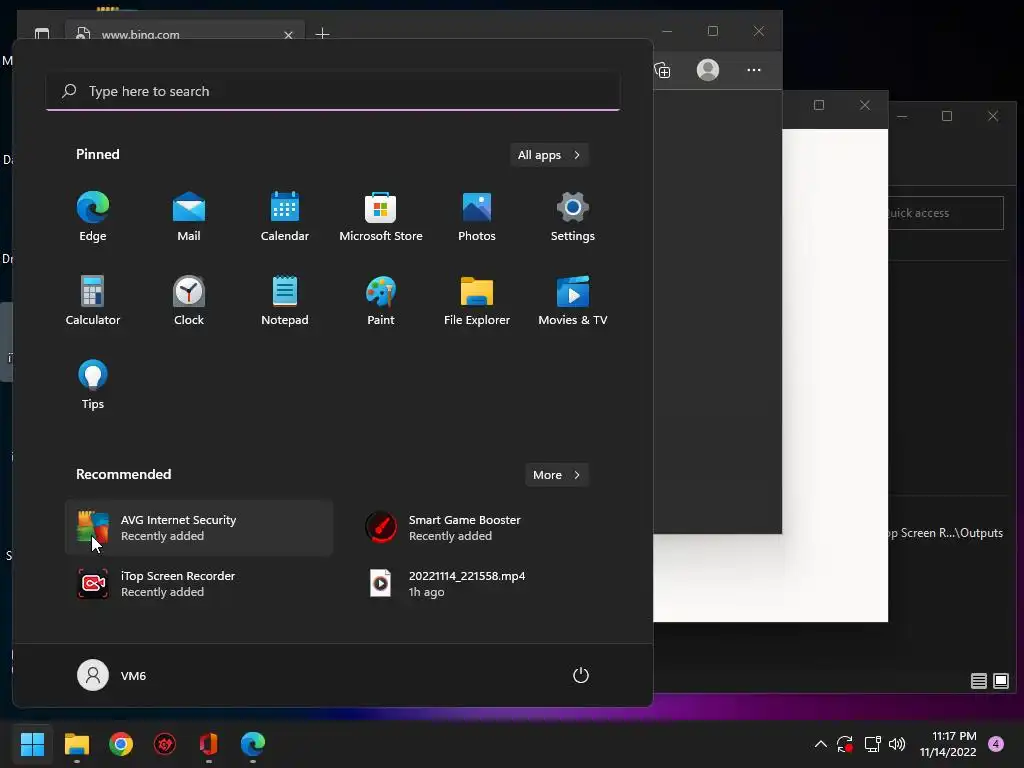The height and width of the screenshot is (768, 1024).
Task: Open the 20221114_221558.mp4 recommended file
Action: coord(487,584)
